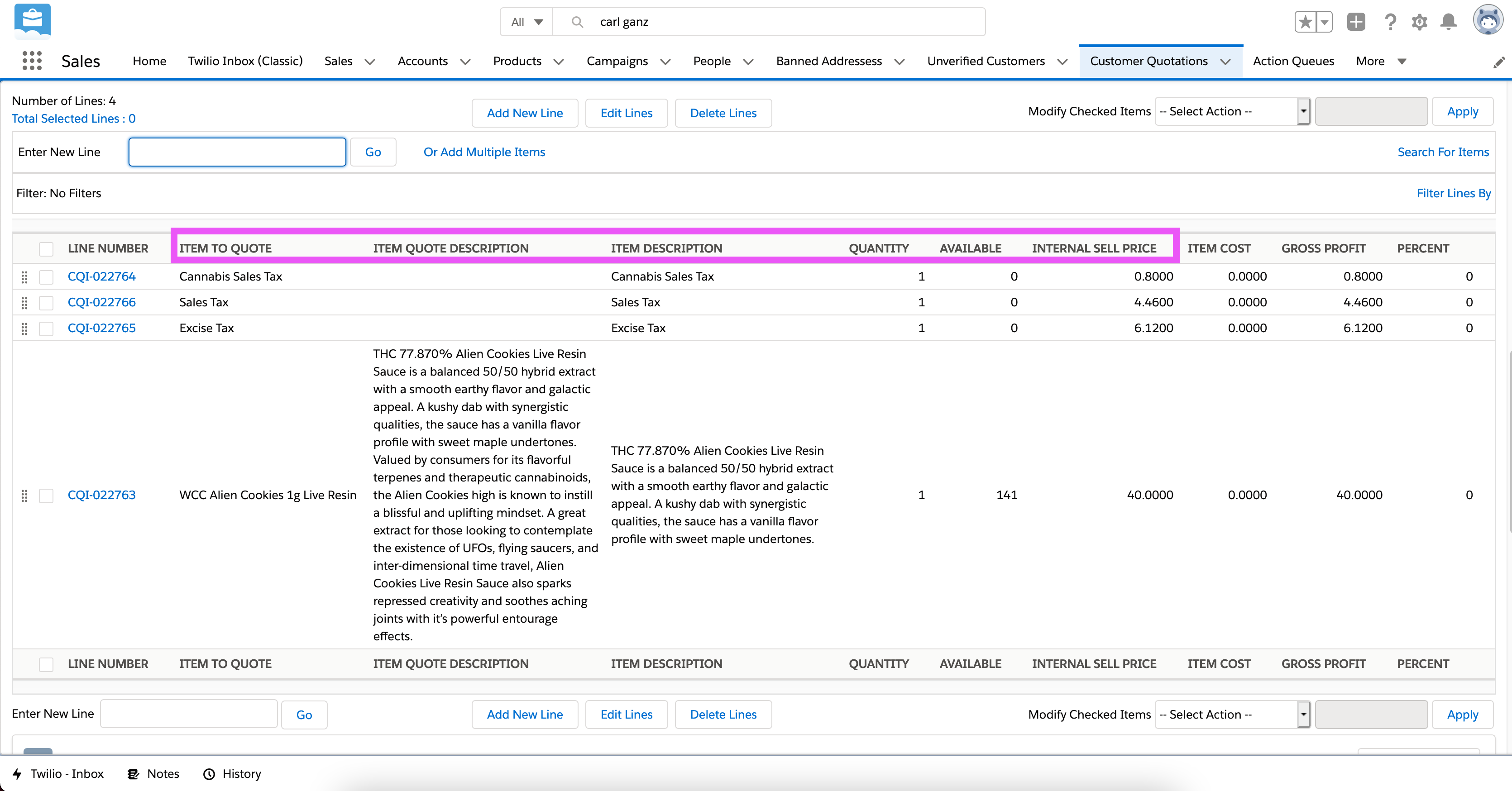Image resolution: width=1512 pixels, height=791 pixels.
Task: Open the Notes utility bar item
Action: pyautogui.click(x=153, y=773)
